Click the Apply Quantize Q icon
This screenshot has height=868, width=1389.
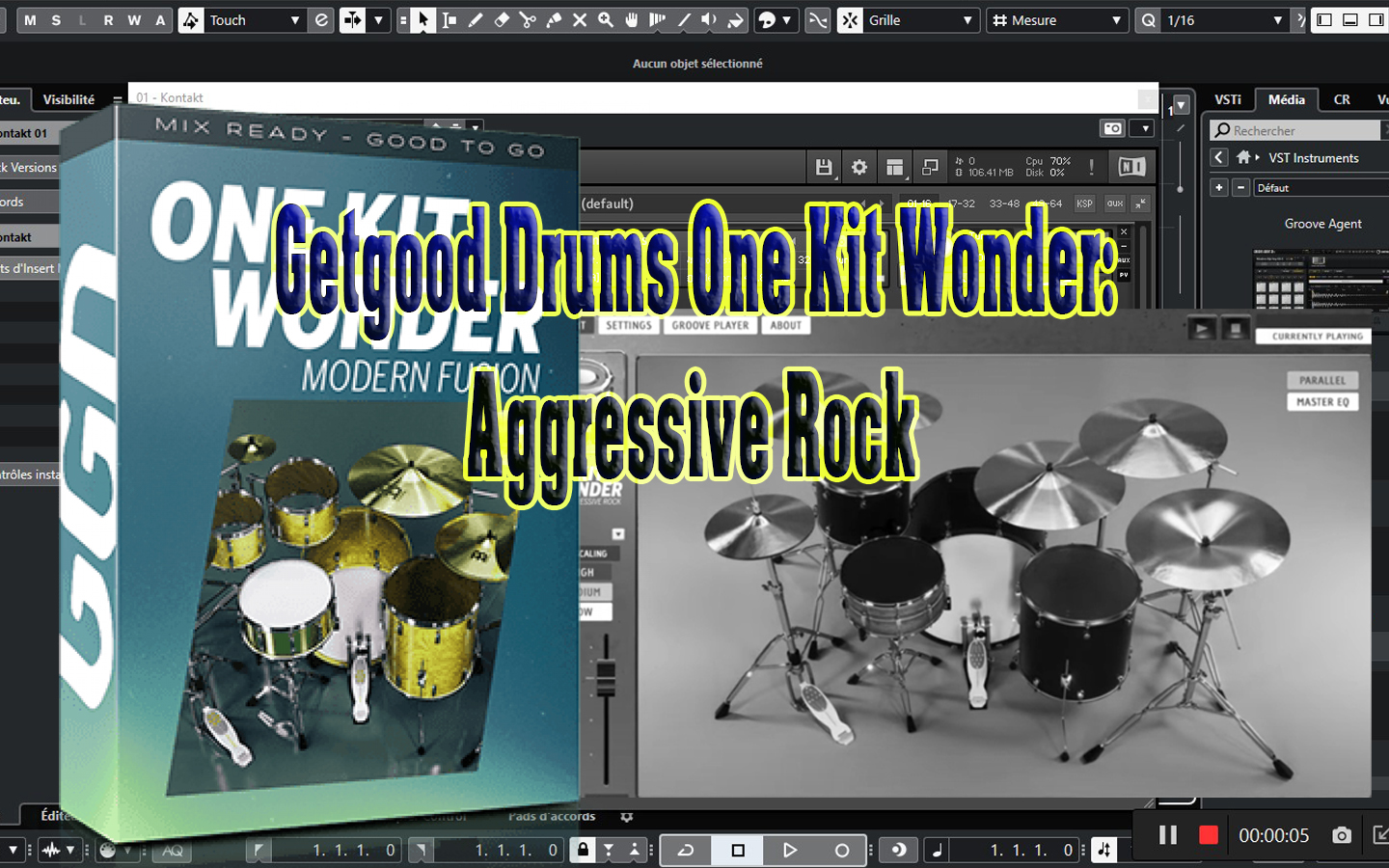1148,20
